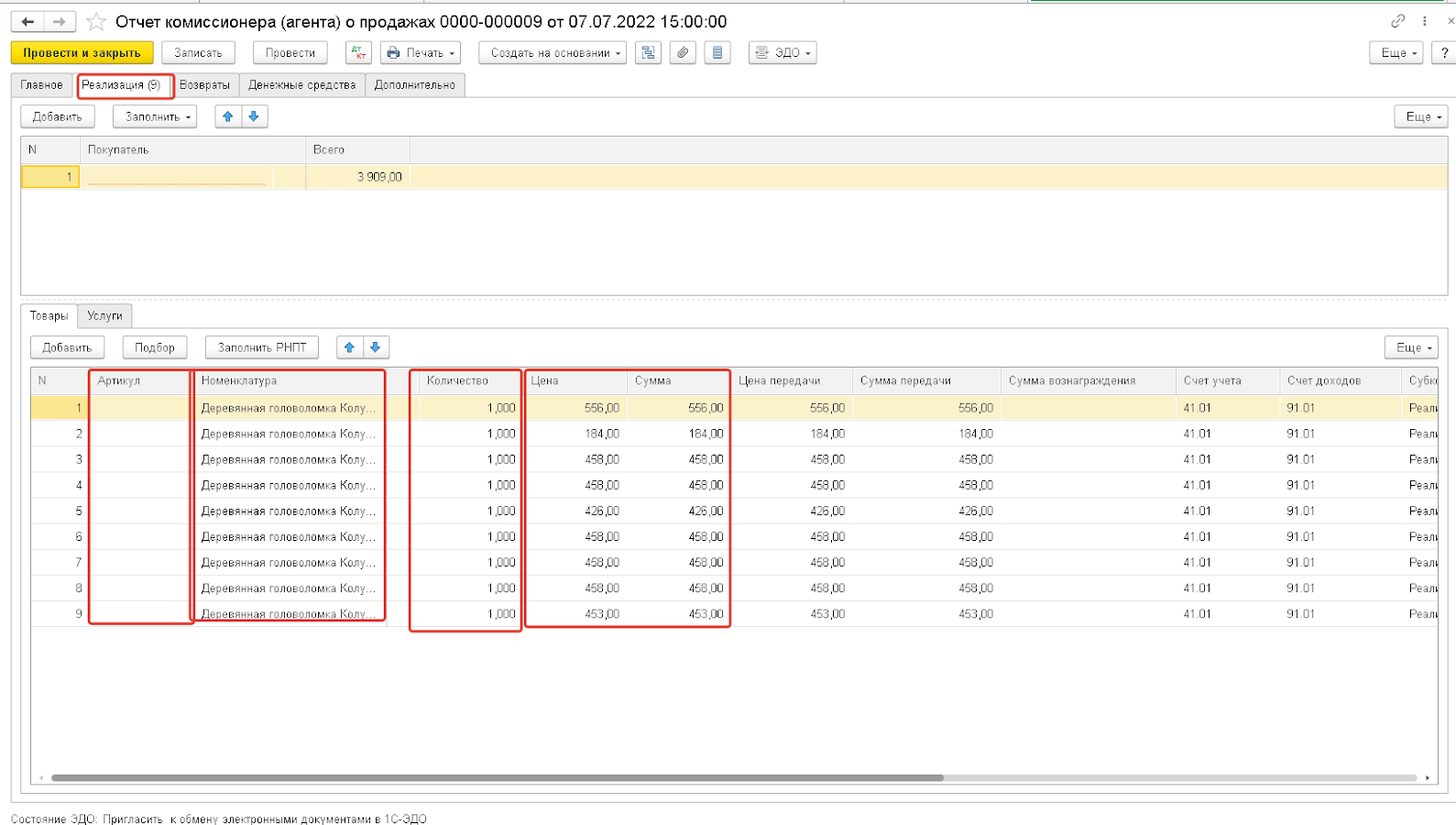This screenshot has width=1456, height=825.
Task: Open the Заполнить dropdown
Action: tap(155, 116)
